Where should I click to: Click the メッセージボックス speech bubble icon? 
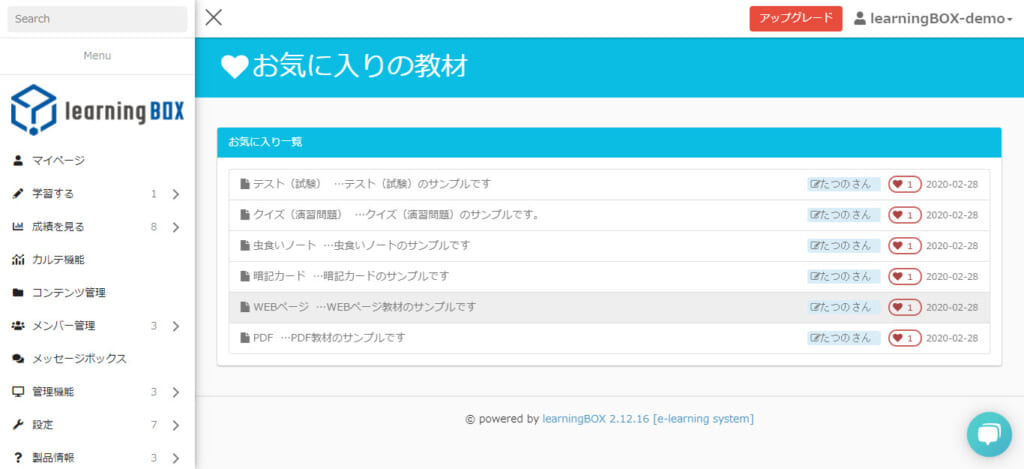pyautogui.click(x=18, y=359)
